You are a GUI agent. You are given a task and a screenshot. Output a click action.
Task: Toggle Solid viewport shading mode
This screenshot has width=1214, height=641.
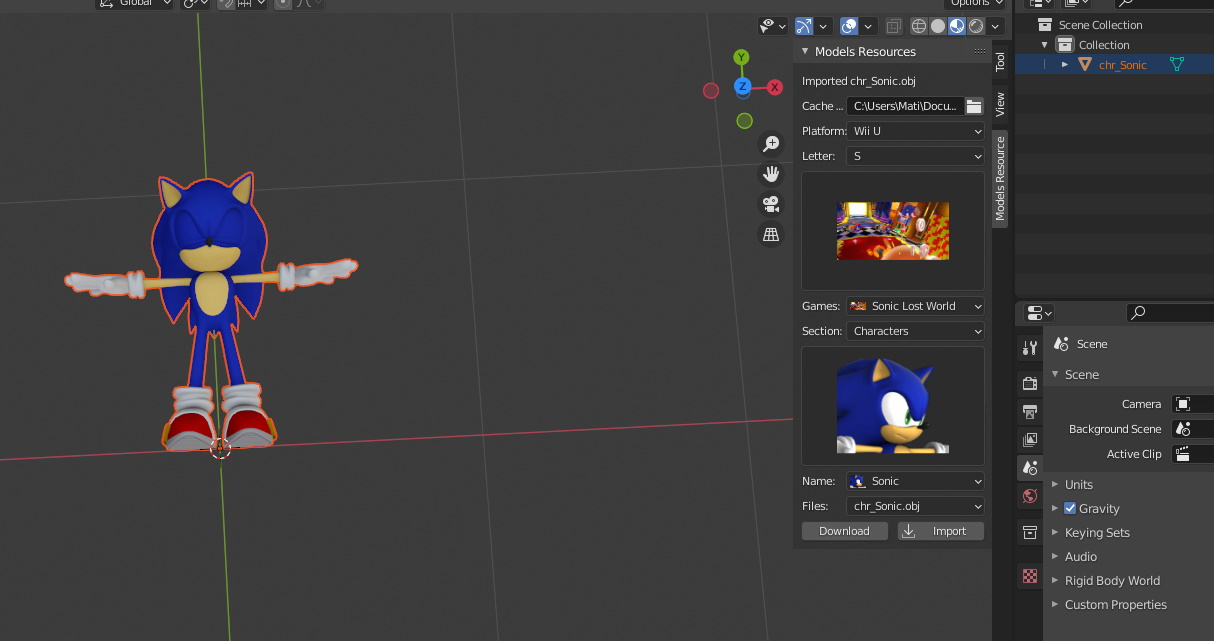(x=937, y=26)
